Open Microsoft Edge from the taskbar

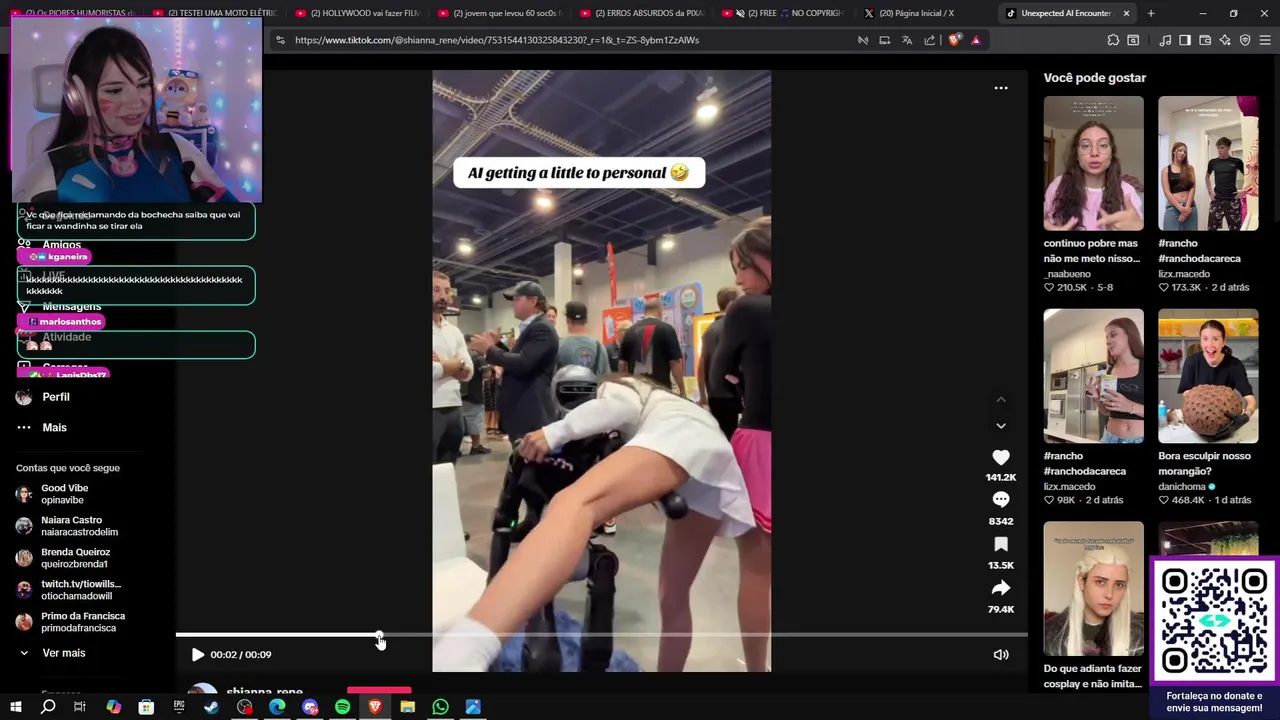coord(277,707)
